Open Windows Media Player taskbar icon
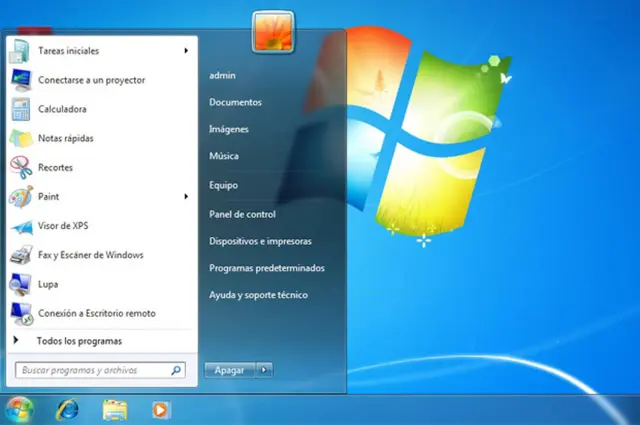This screenshot has width=640, height=425. (x=160, y=409)
